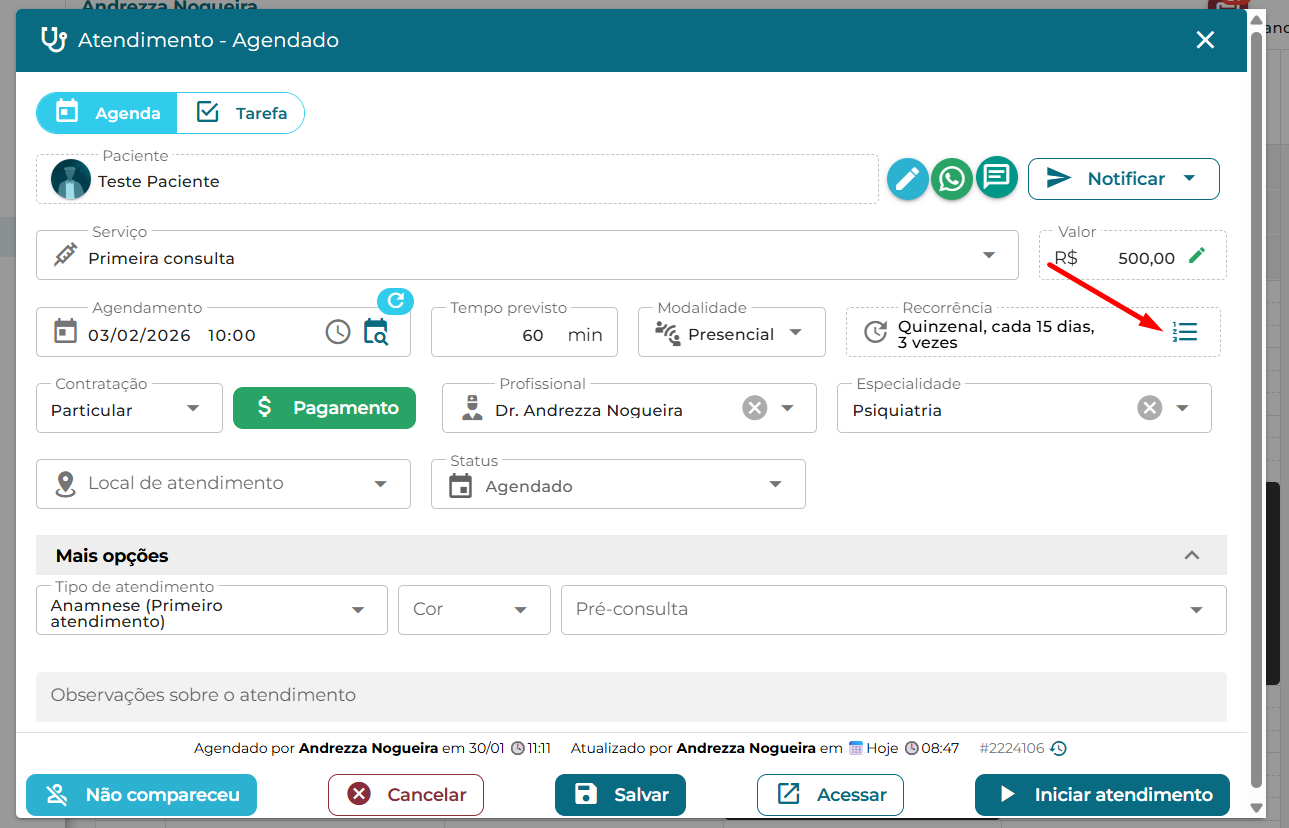Click the green message chat icon
Screen dimensions: 1289x828
[997, 178]
